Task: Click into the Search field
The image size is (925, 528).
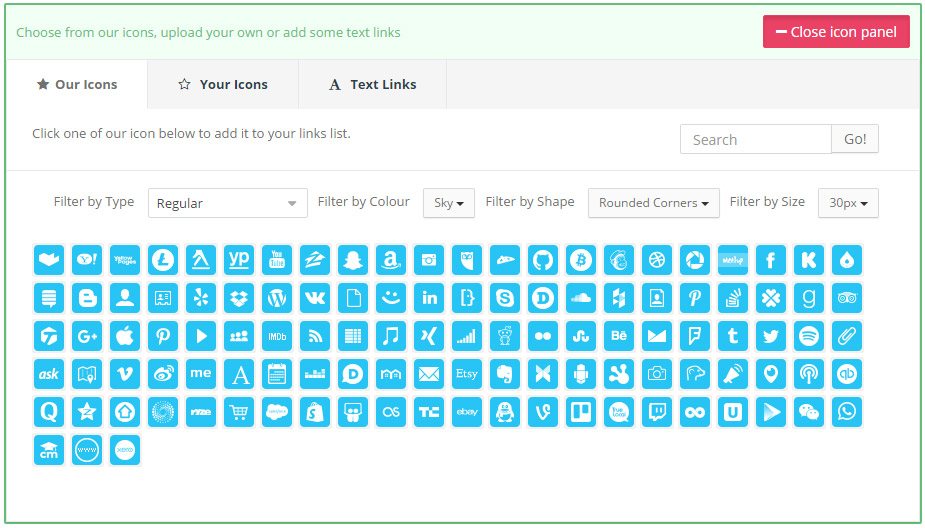Action: pos(755,140)
